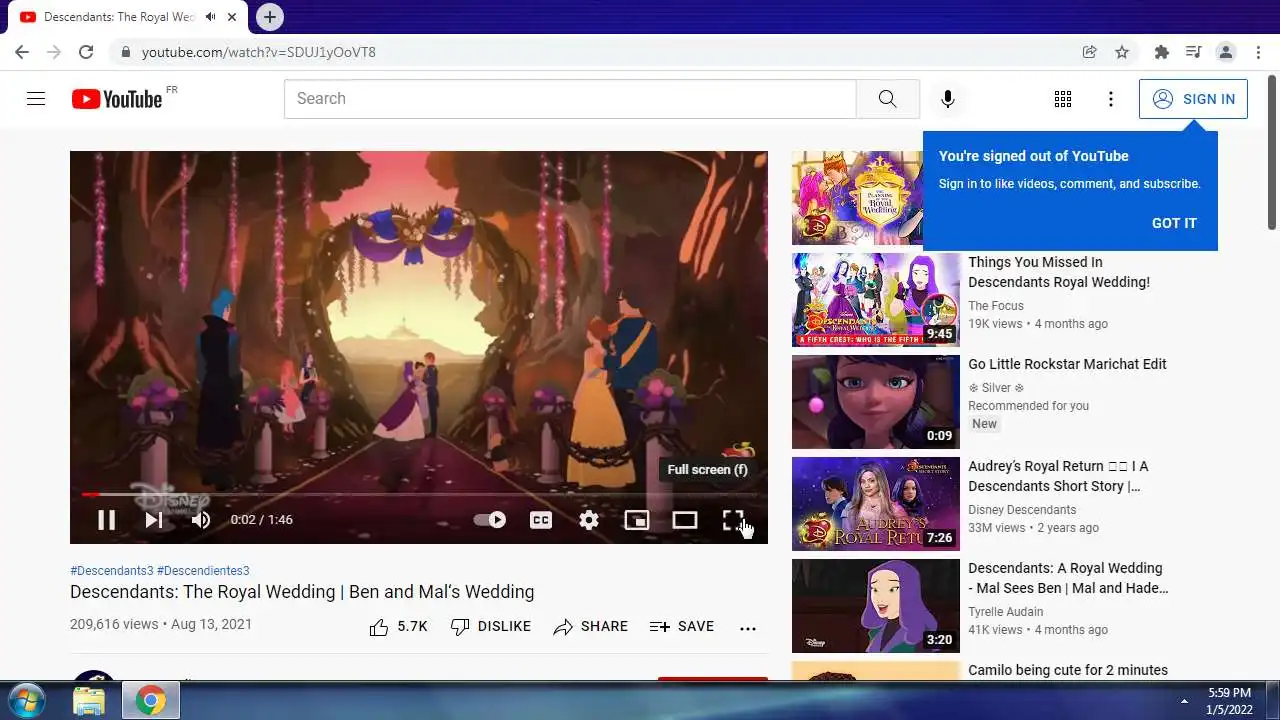The width and height of the screenshot is (1280, 720).
Task: Click the video time display 0:02 / 1:46
Action: 262,520
